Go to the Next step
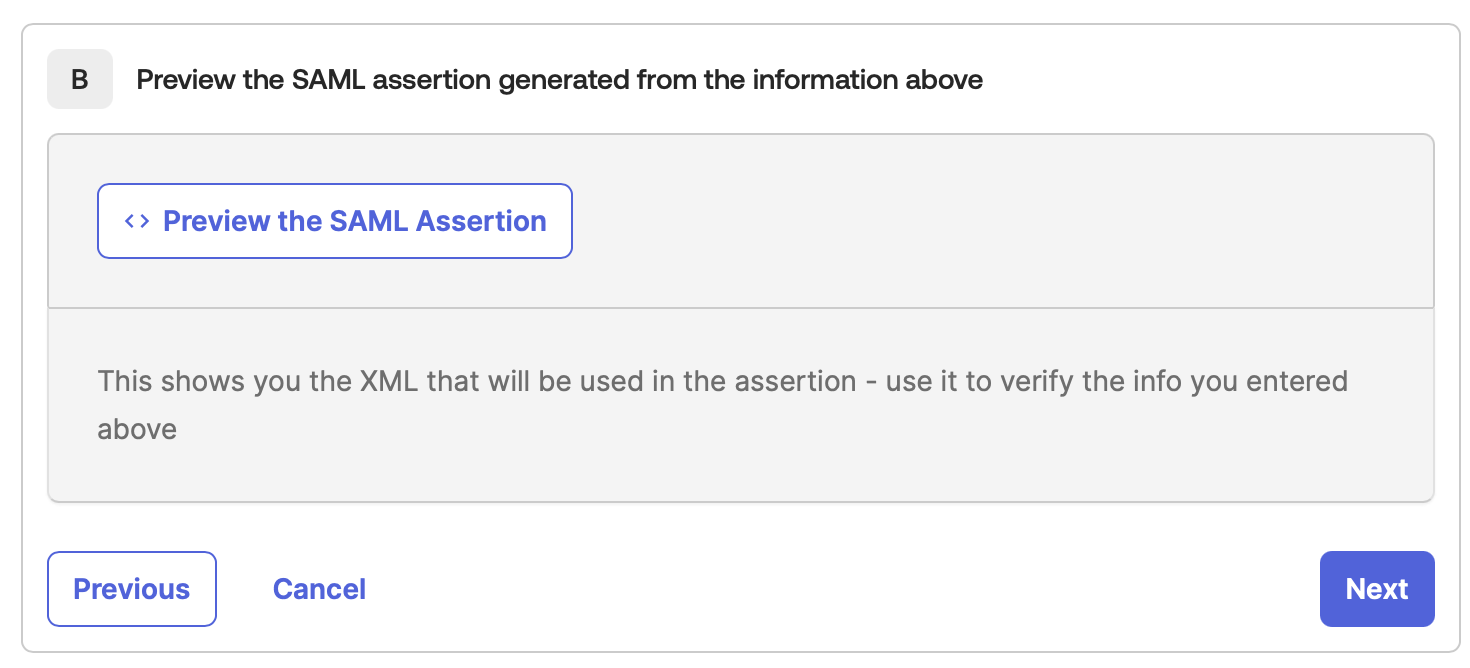The height and width of the screenshot is (668, 1470). coord(1376,589)
